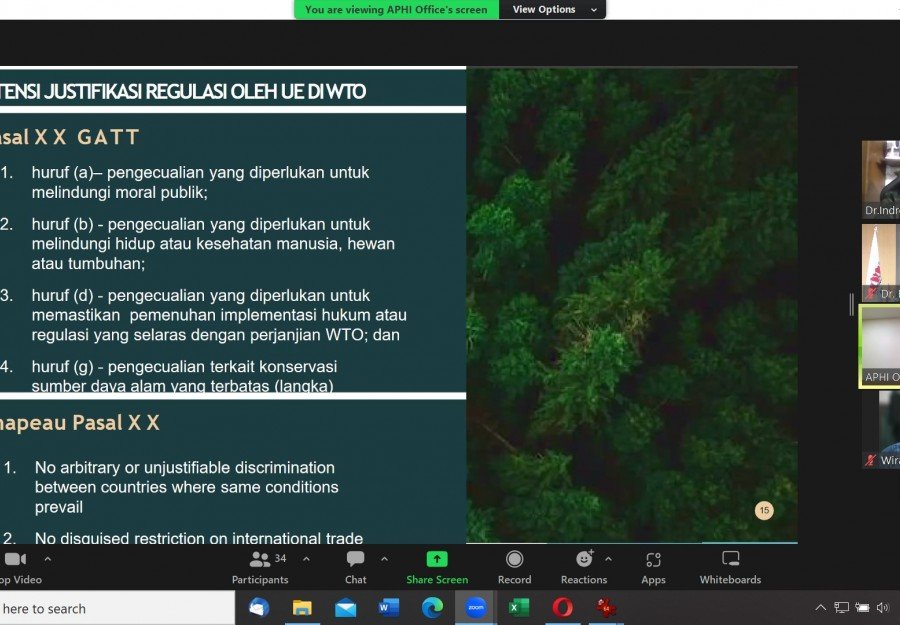Expand the arrow next to Participants
Screen dimensions: 900x625
click(307, 558)
